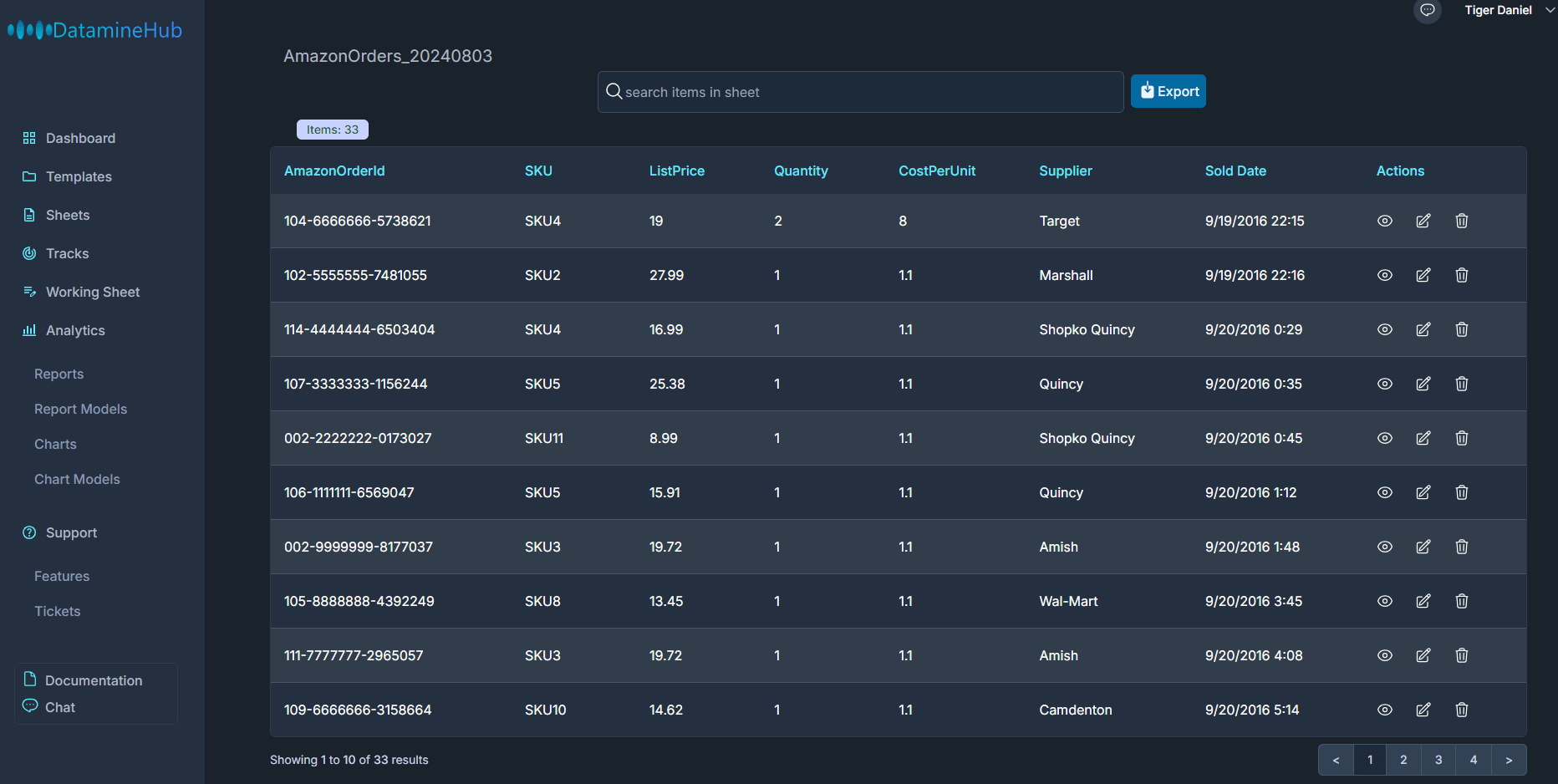Image resolution: width=1558 pixels, height=784 pixels.
Task: Delete the 114-4444444-6503404 order row
Action: click(1462, 329)
